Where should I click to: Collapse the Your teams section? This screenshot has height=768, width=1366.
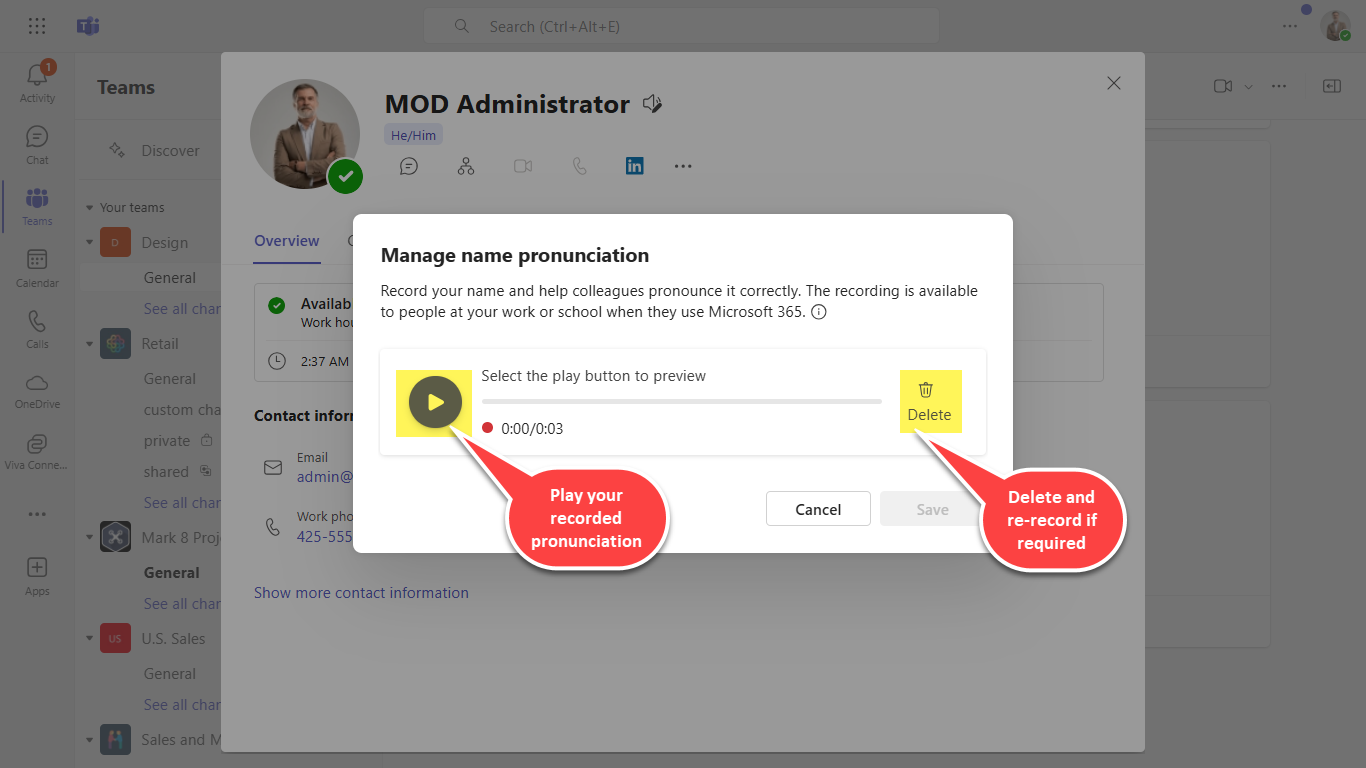[89, 208]
